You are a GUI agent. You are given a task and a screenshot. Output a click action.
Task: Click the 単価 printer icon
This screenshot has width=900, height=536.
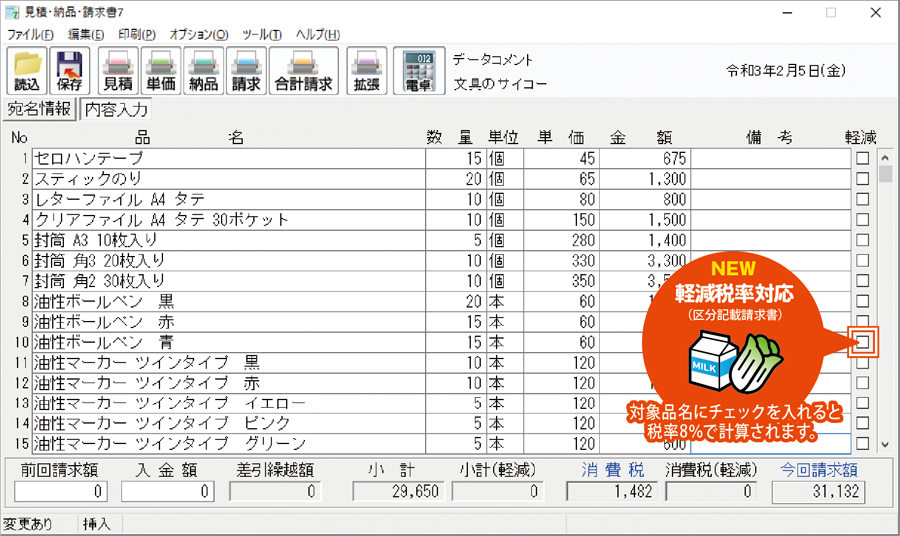pyautogui.click(x=161, y=71)
